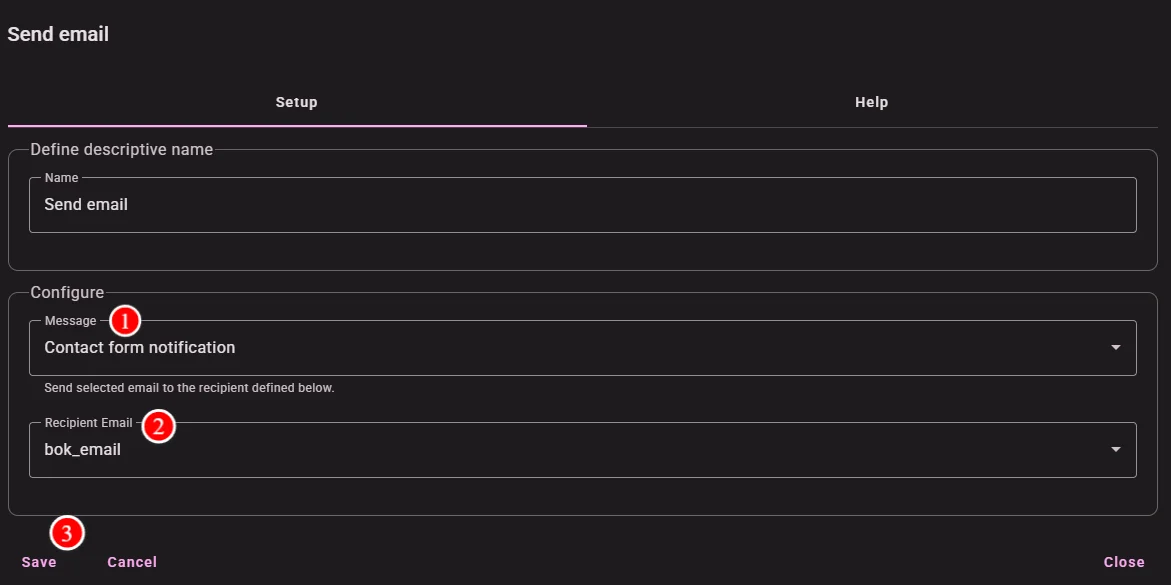Focus the Name field containing 'Send email'
1171x585 pixels.
coord(583,205)
